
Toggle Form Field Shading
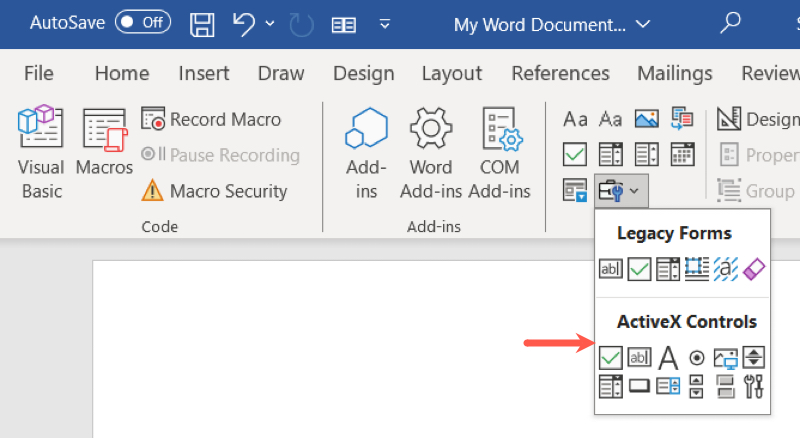point(726,269)
